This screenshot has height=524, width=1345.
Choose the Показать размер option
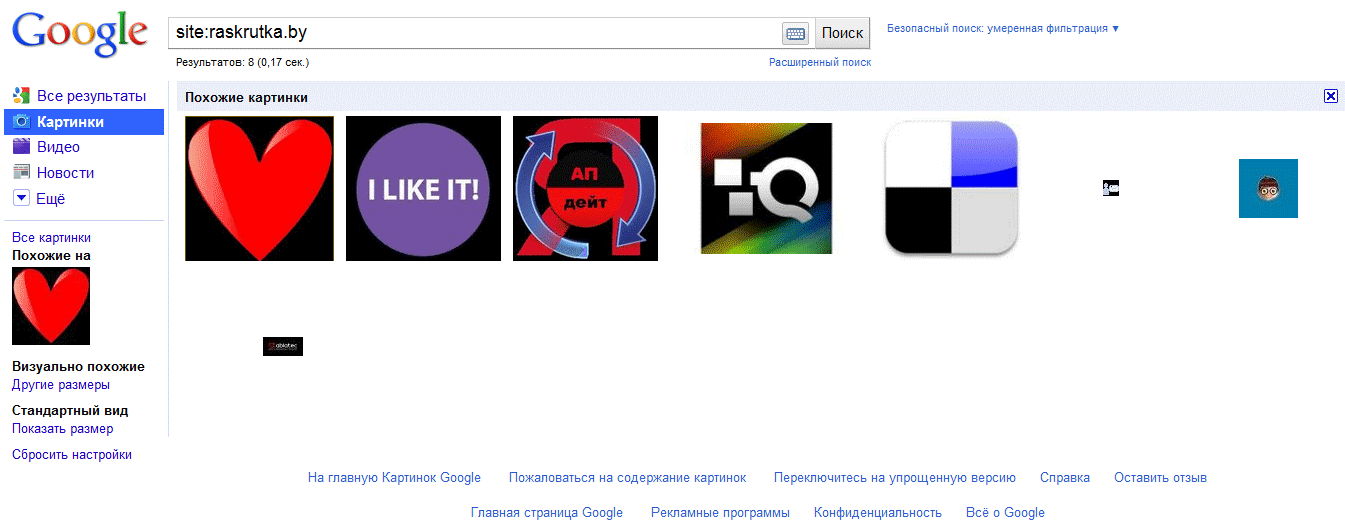(62, 429)
